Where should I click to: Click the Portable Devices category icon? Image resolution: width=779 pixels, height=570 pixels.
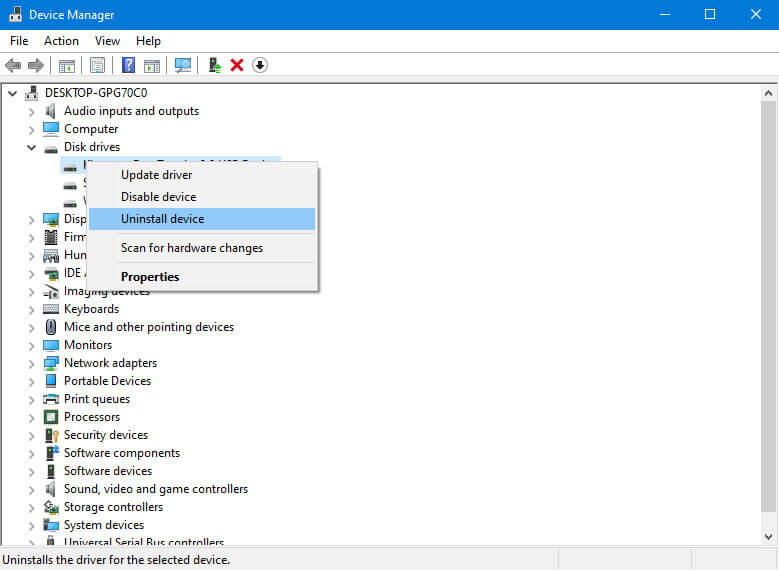pos(51,381)
